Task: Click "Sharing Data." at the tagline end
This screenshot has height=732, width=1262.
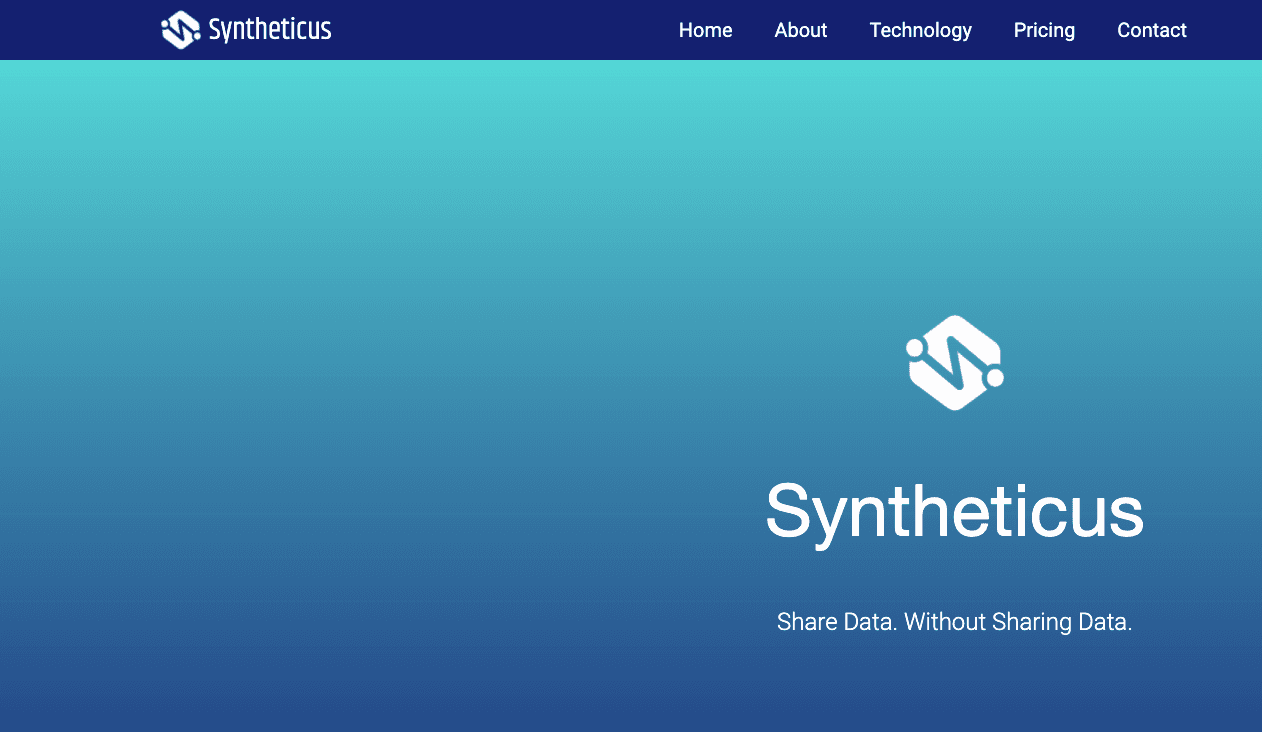Action: tap(1061, 622)
